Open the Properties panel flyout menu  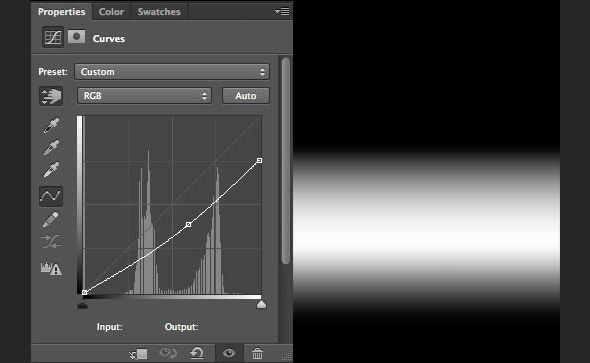coord(282,12)
